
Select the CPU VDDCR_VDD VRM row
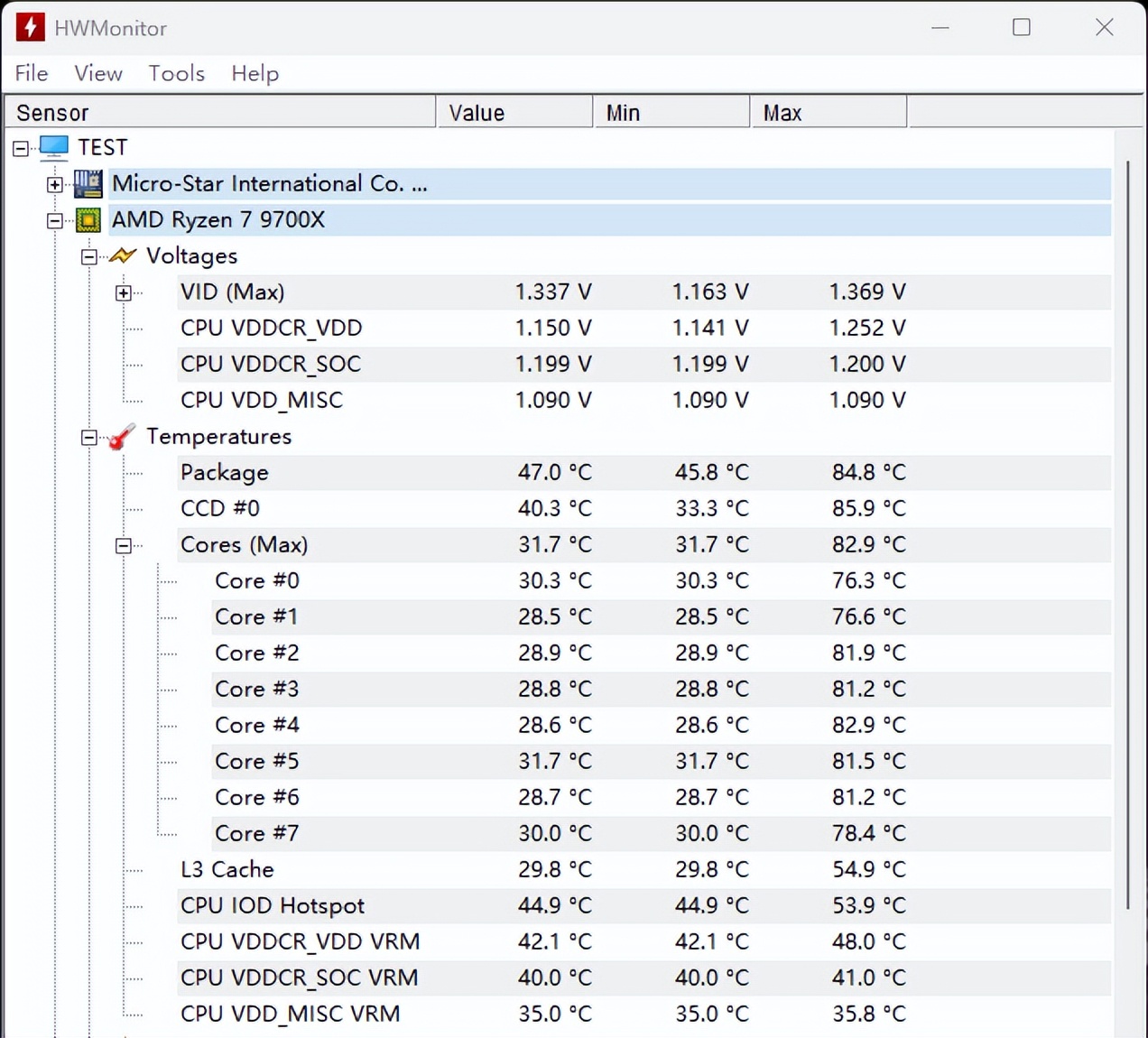tap(644, 942)
